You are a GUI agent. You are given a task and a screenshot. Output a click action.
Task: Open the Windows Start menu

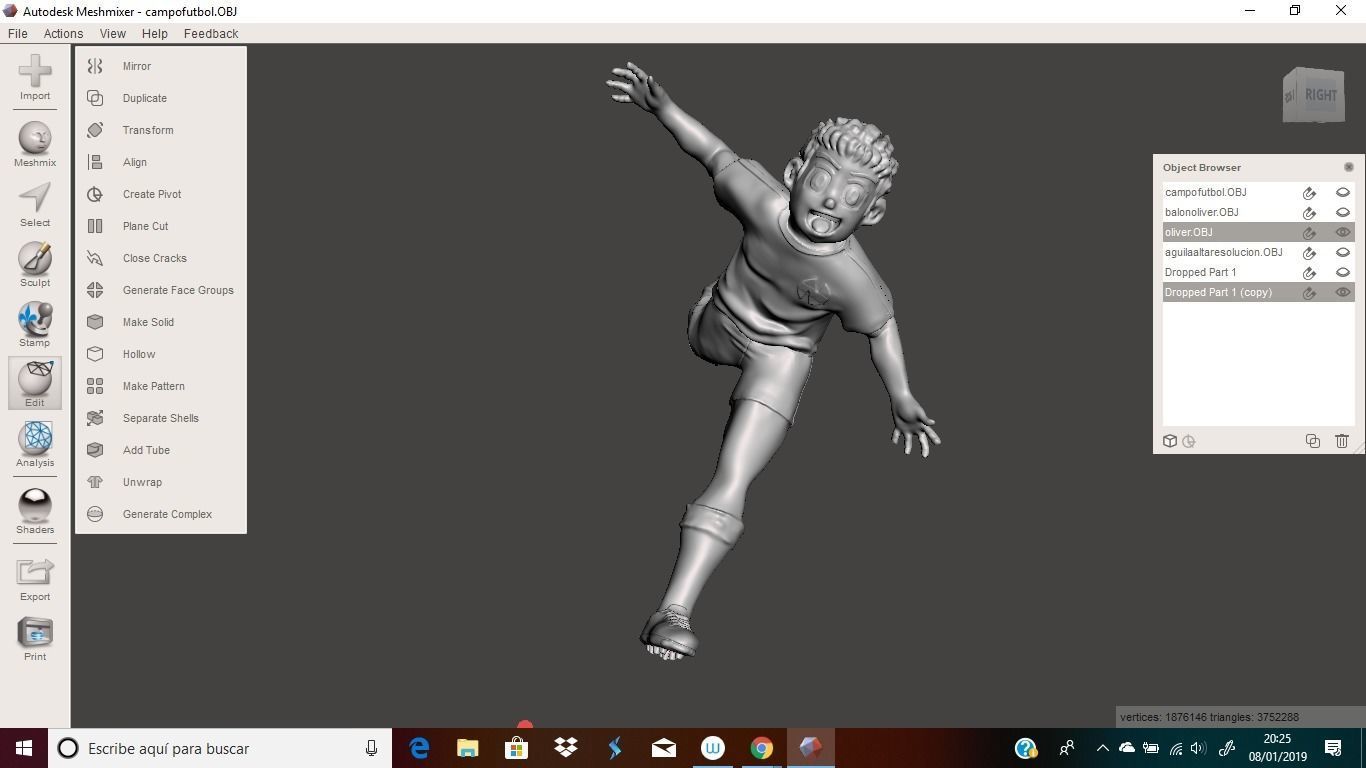[x=24, y=748]
